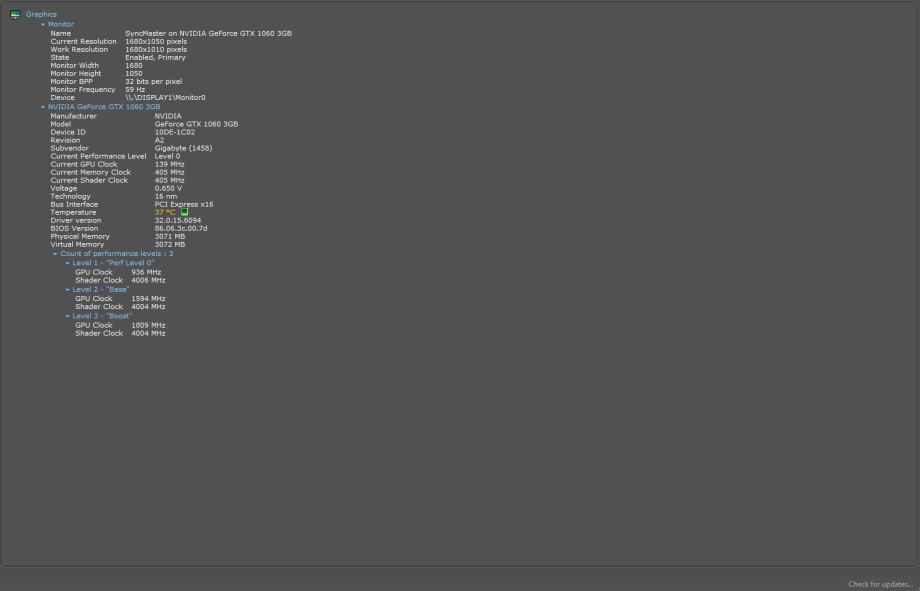Viewport: 920px width, 591px height.
Task: Select the 59 Hz monitor frequency value
Action: coord(135,90)
